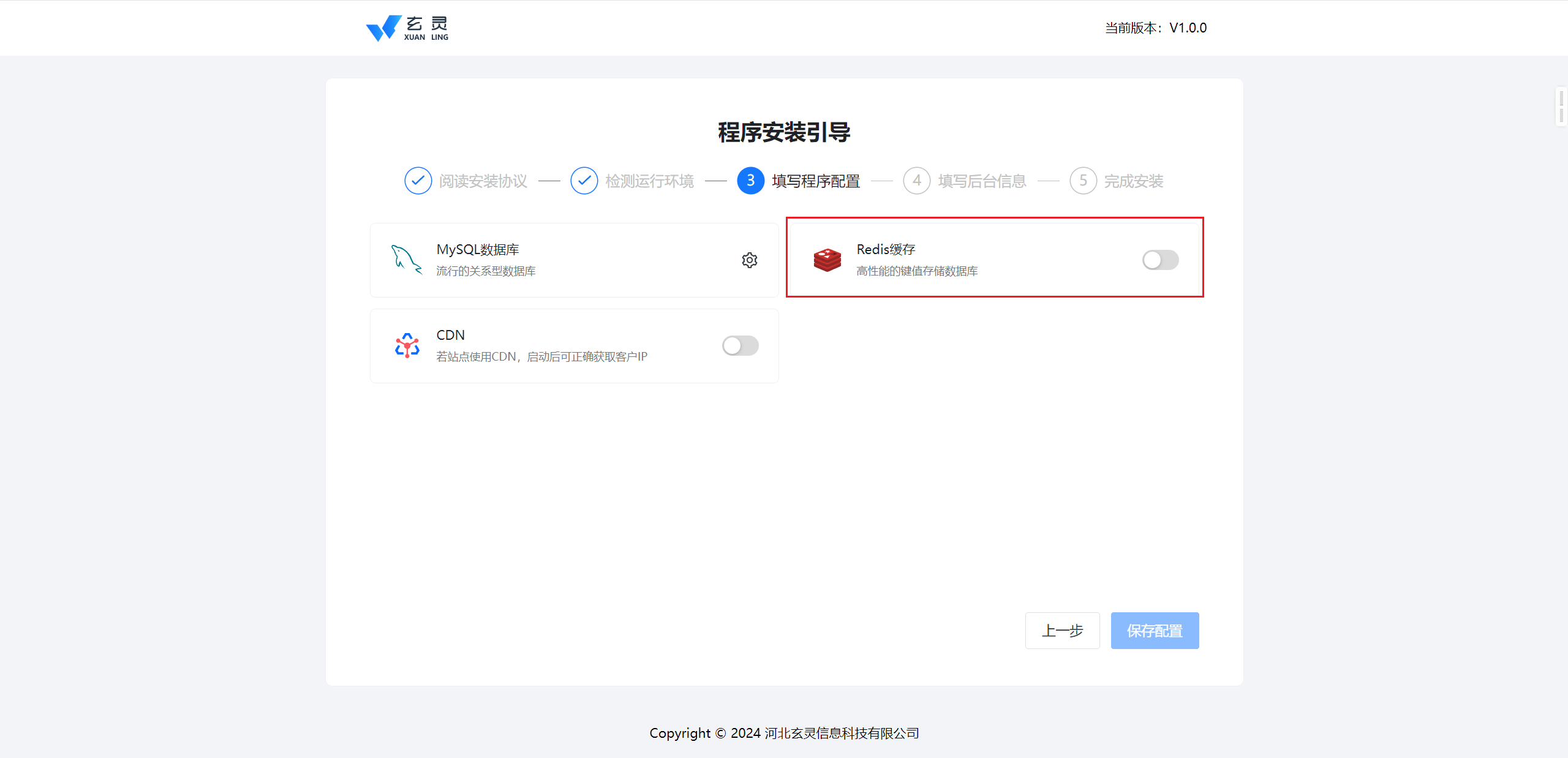Click the scrollbar handle at right edge

[1561, 107]
